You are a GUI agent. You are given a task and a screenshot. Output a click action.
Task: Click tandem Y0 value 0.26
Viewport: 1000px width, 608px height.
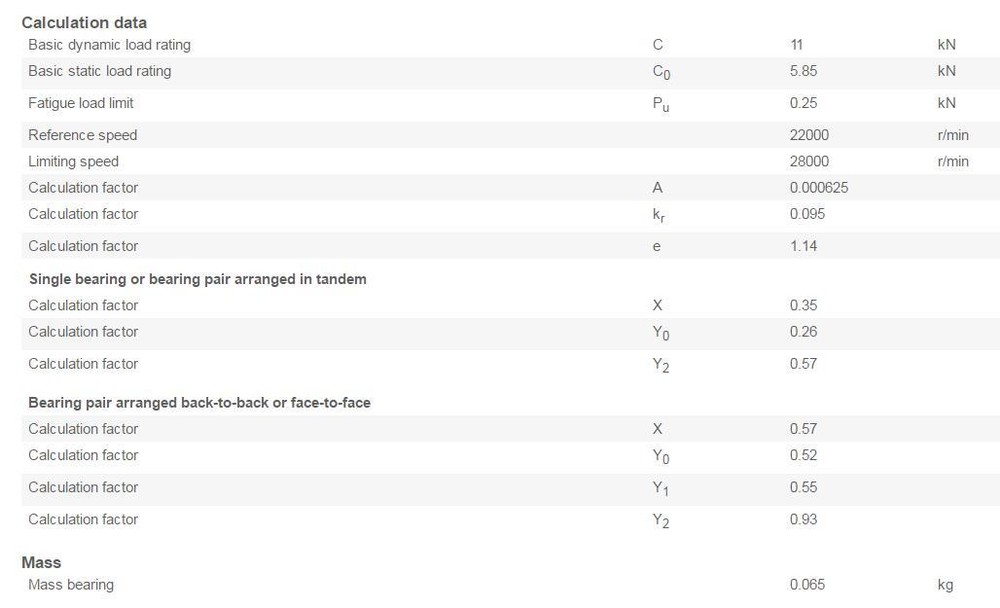point(803,331)
